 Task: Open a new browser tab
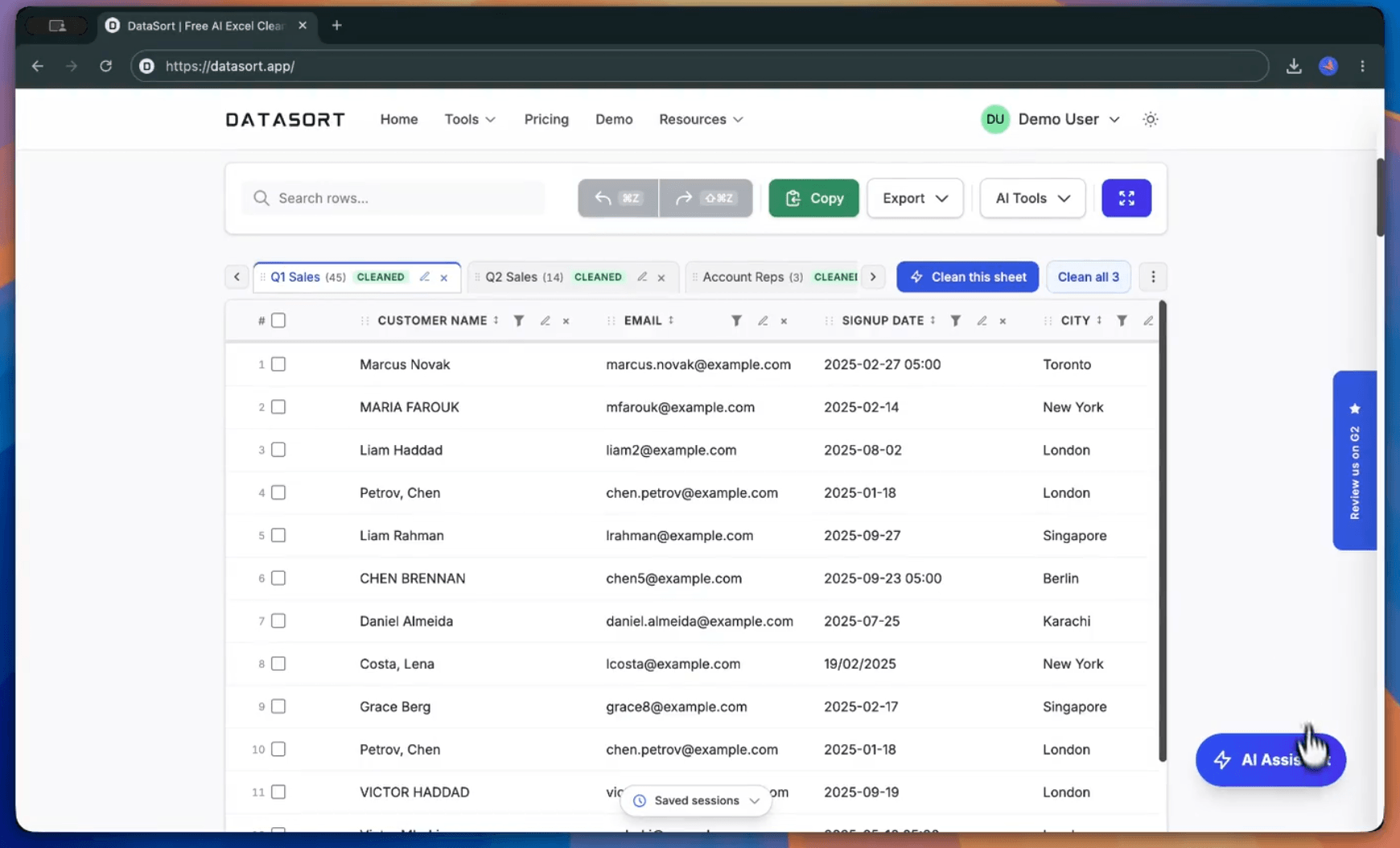336,26
